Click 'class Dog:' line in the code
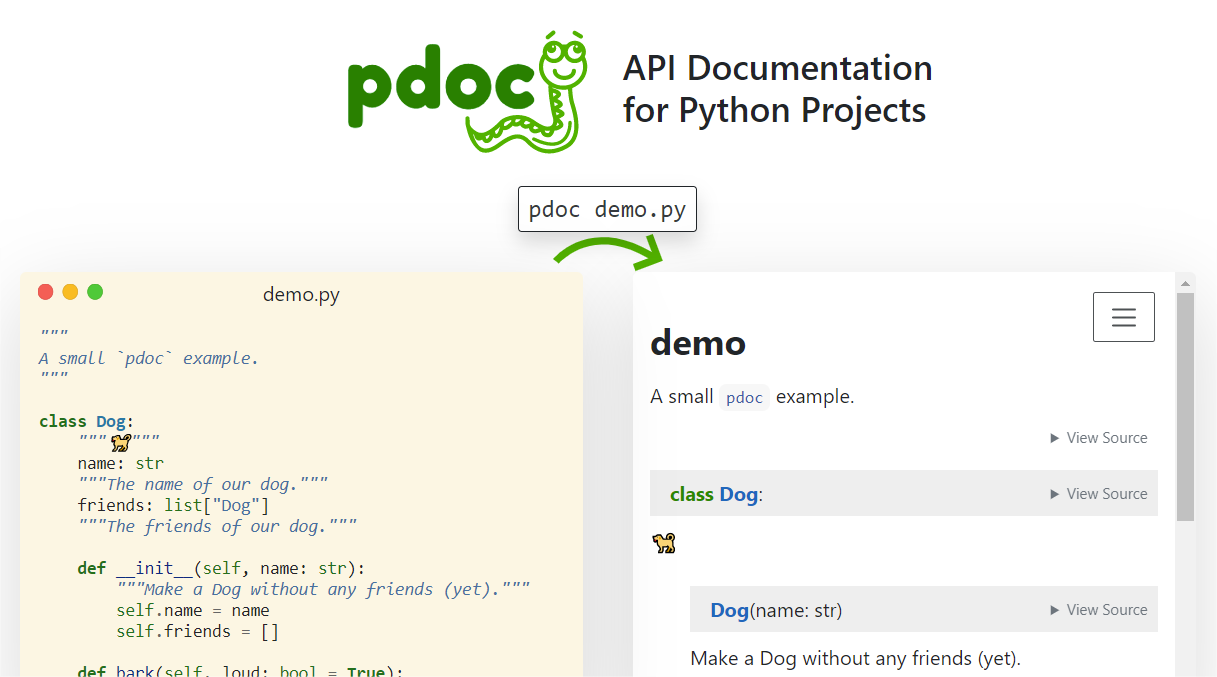 (x=87, y=422)
